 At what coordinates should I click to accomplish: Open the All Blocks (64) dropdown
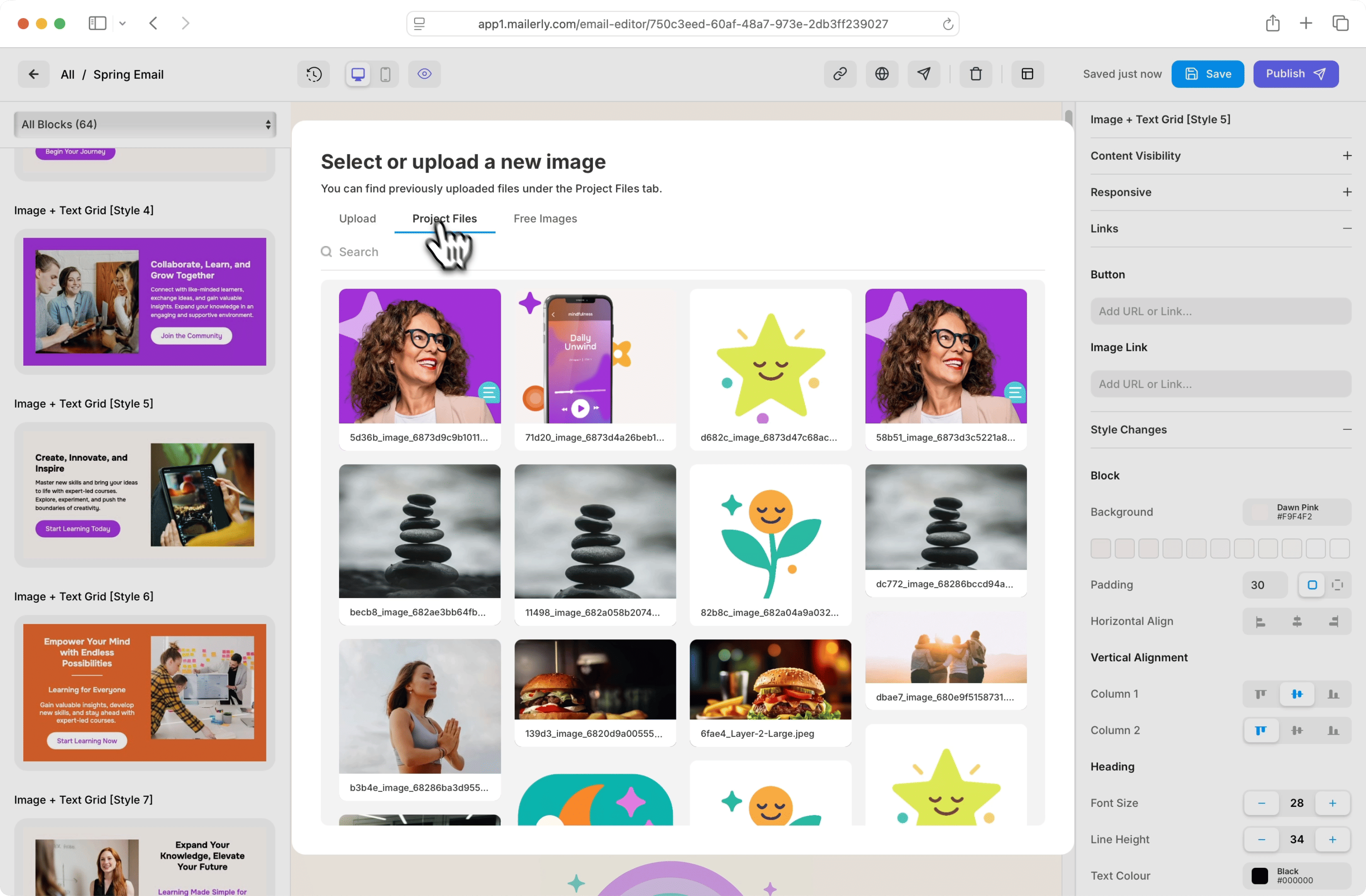click(x=145, y=124)
